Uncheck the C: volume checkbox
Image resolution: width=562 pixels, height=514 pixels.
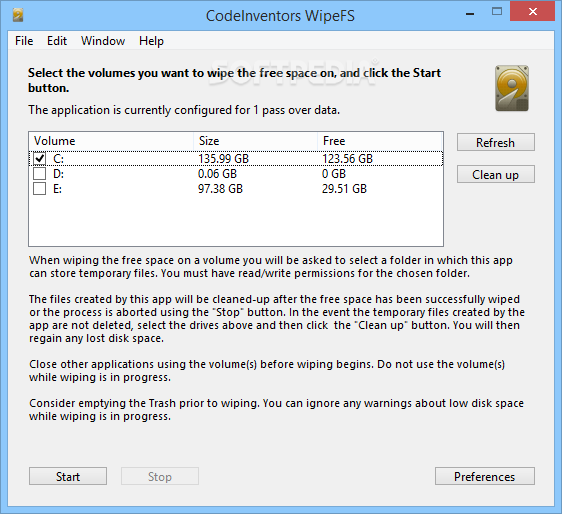39,158
